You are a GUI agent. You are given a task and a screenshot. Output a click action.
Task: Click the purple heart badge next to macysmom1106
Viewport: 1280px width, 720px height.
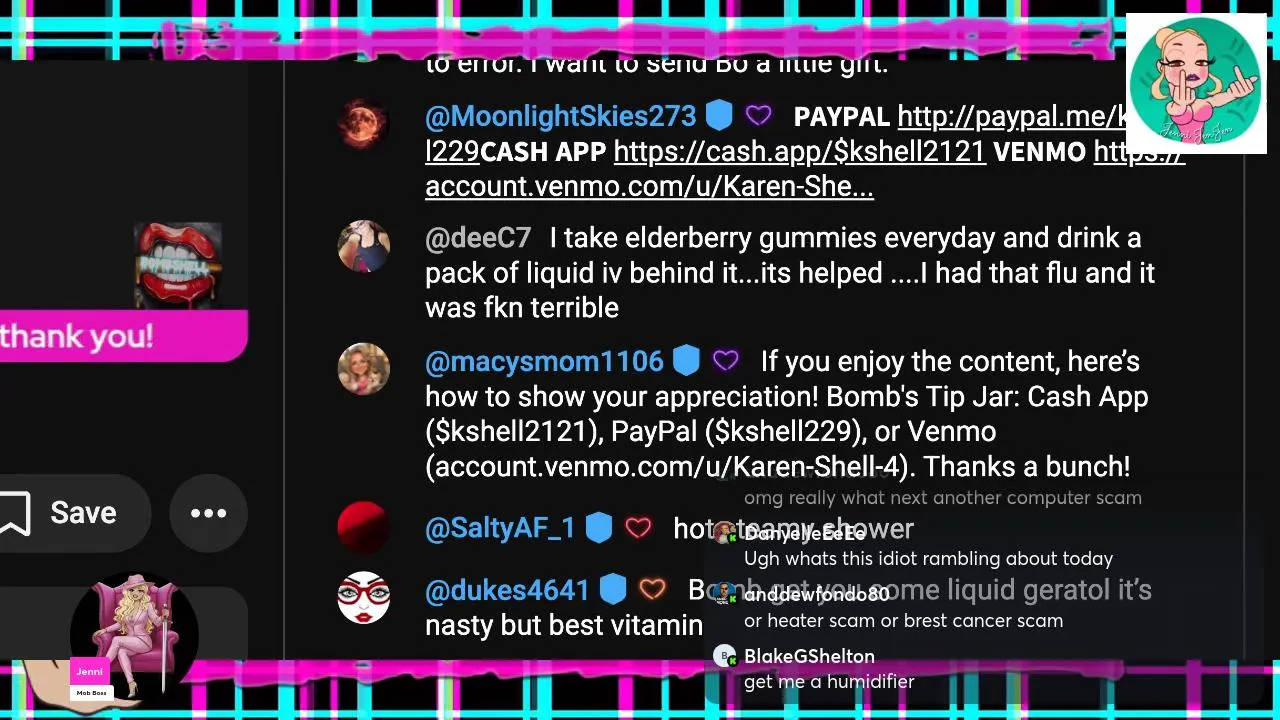tap(726, 360)
